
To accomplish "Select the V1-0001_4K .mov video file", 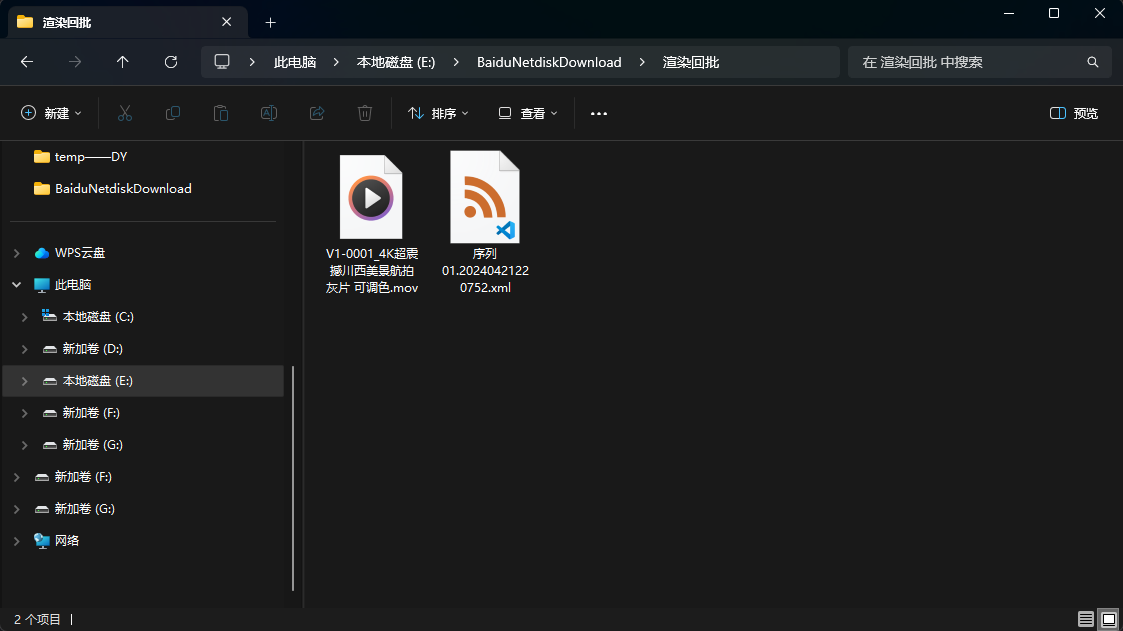I will click(x=372, y=223).
